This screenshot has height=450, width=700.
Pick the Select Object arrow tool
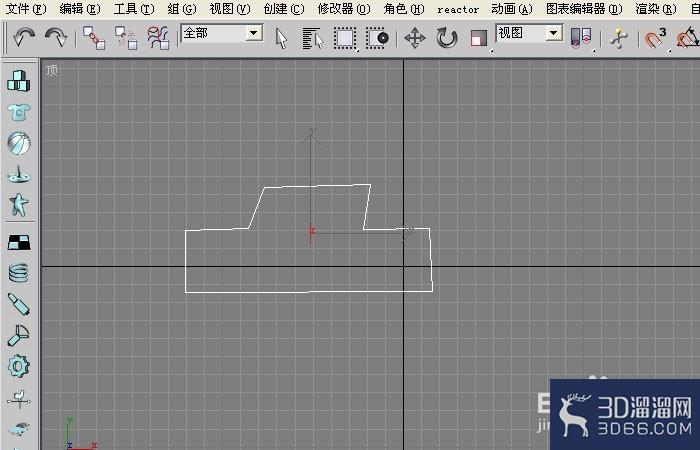click(281, 38)
